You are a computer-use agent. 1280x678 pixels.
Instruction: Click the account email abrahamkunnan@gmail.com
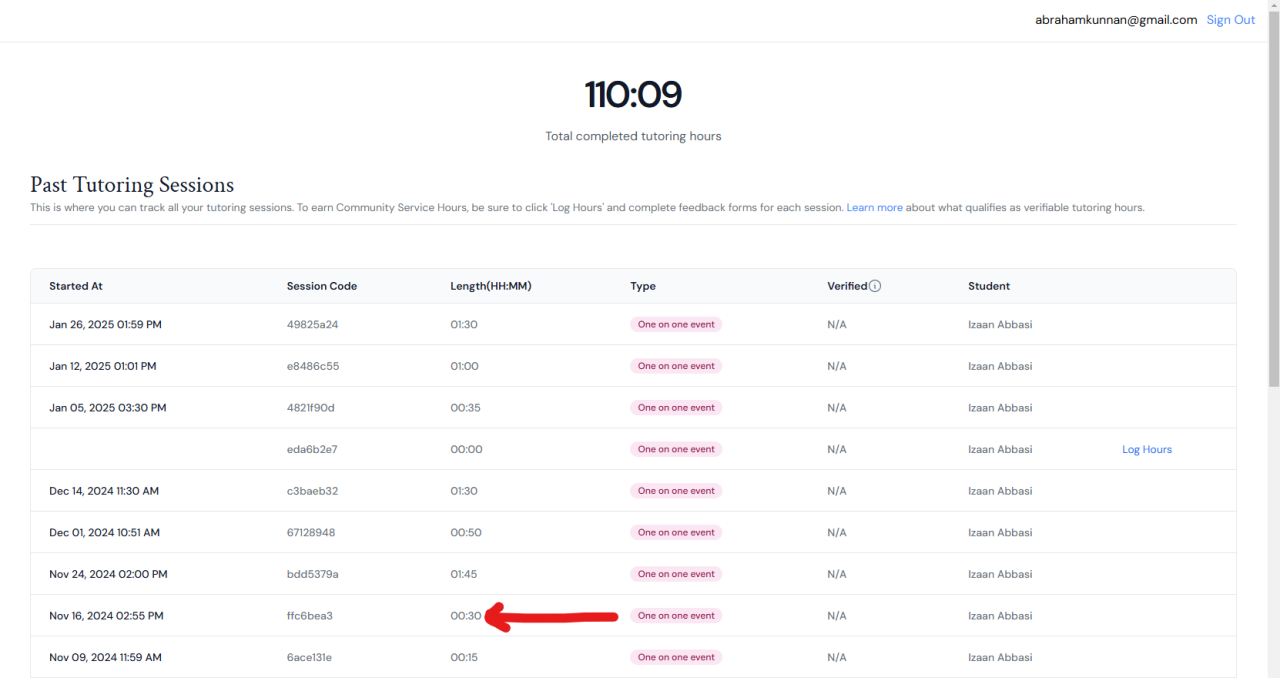point(1115,20)
